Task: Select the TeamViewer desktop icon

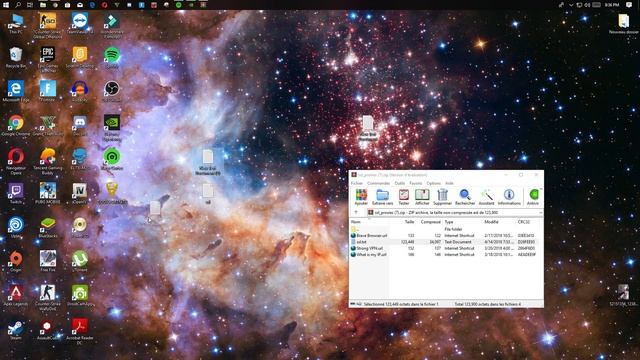Action: click(80, 24)
